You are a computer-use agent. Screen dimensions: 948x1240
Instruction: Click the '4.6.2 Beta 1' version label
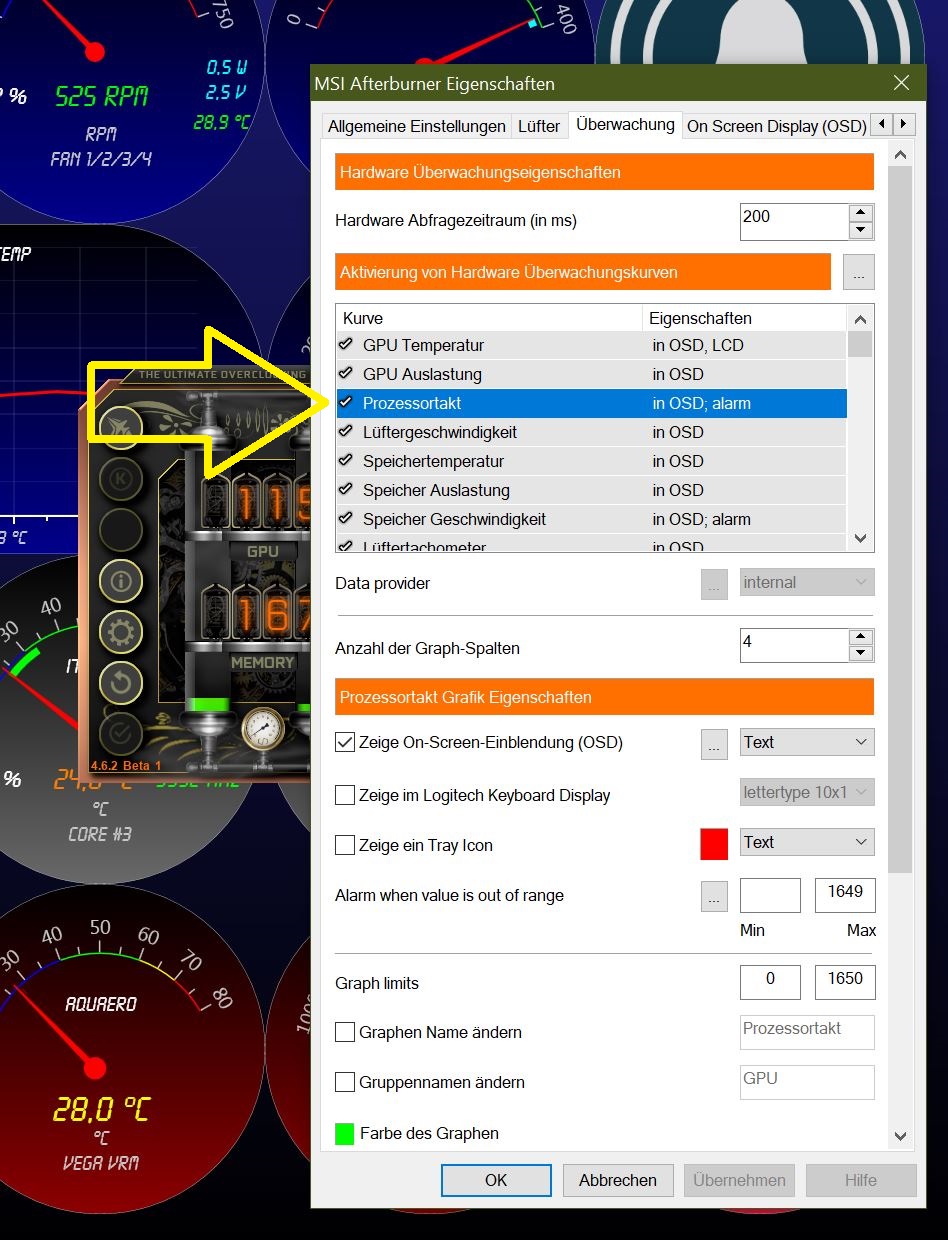(126, 765)
